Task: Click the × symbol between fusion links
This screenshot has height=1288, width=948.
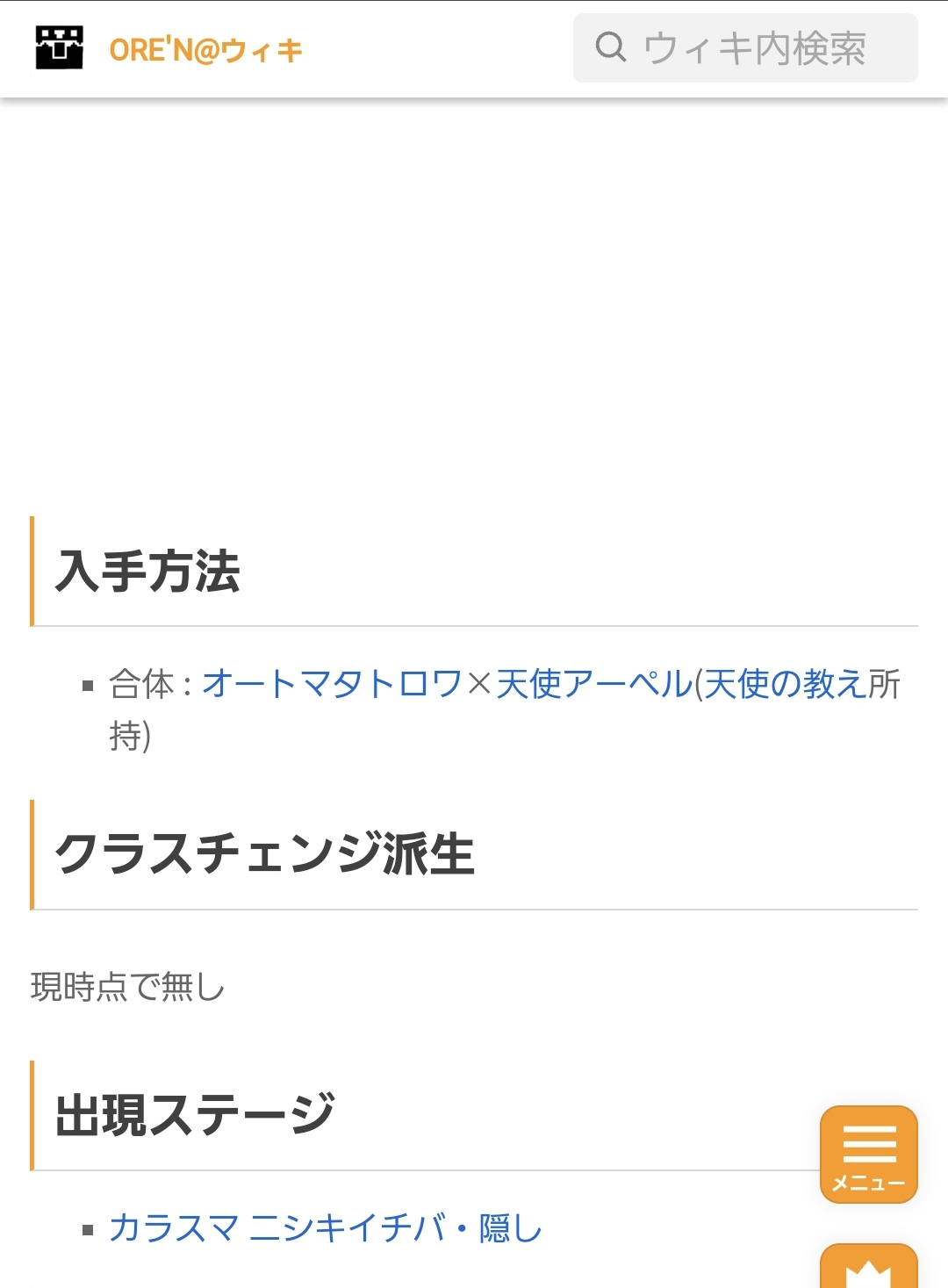Action: coord(479,684)
